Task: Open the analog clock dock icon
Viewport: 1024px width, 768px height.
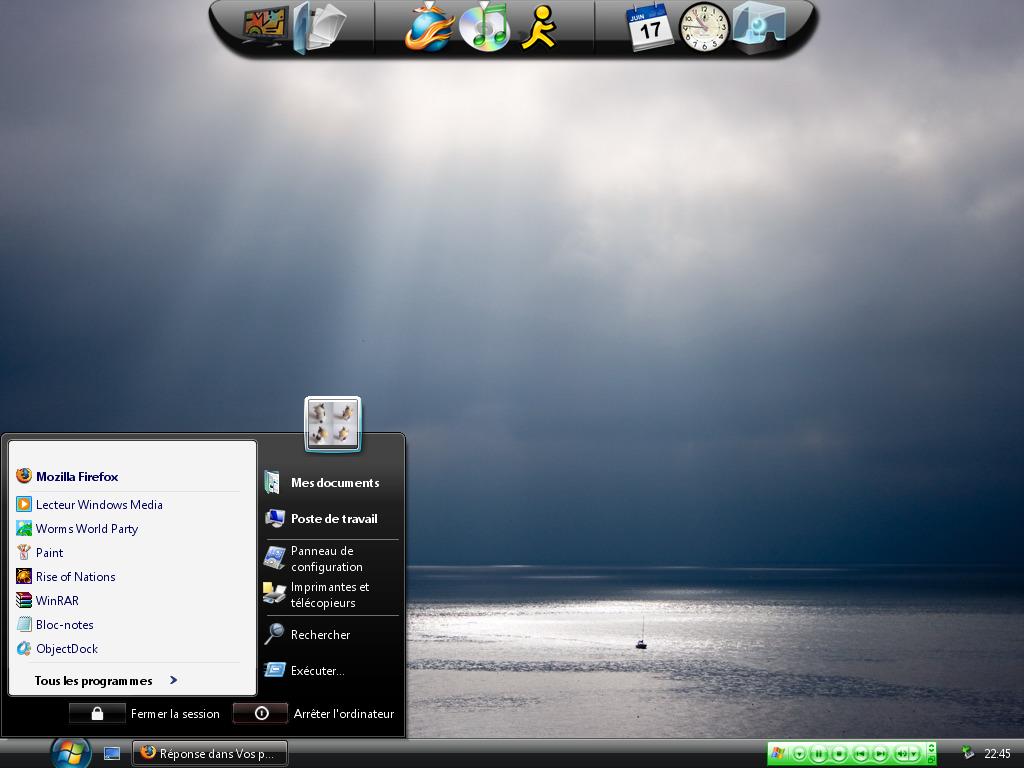Action: [704, 27]
